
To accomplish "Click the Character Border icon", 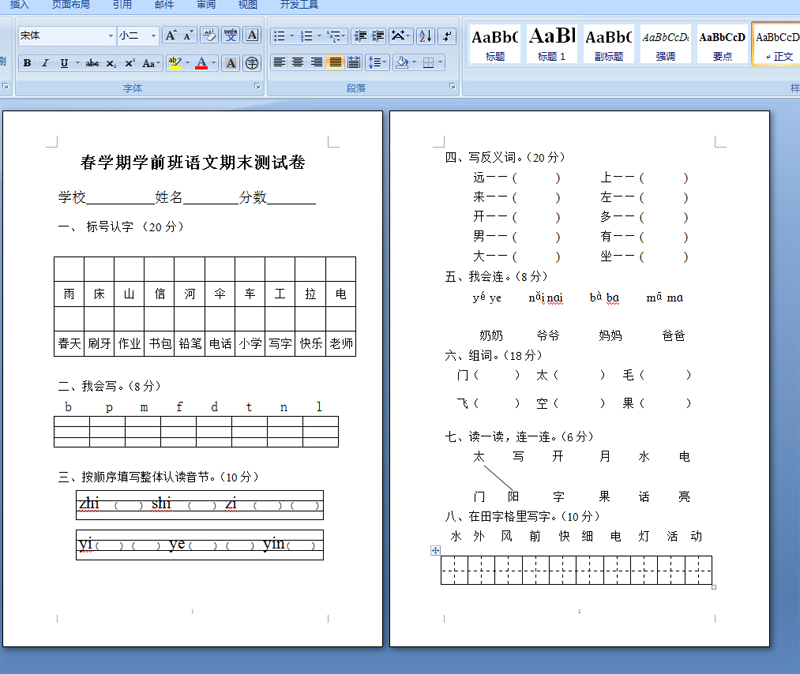I will coord(252,36).
